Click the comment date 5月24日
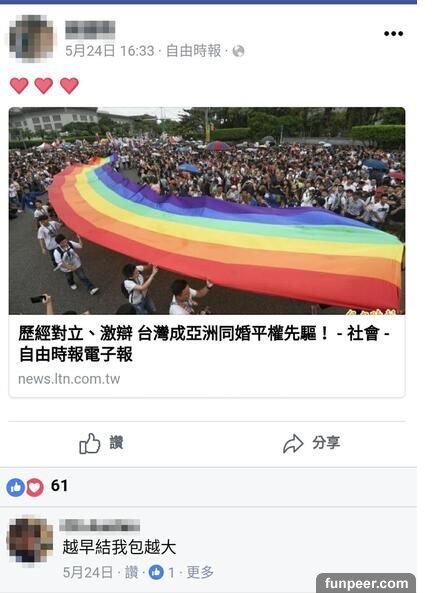This screenshot has height=593, width=436. click(88, 572)
